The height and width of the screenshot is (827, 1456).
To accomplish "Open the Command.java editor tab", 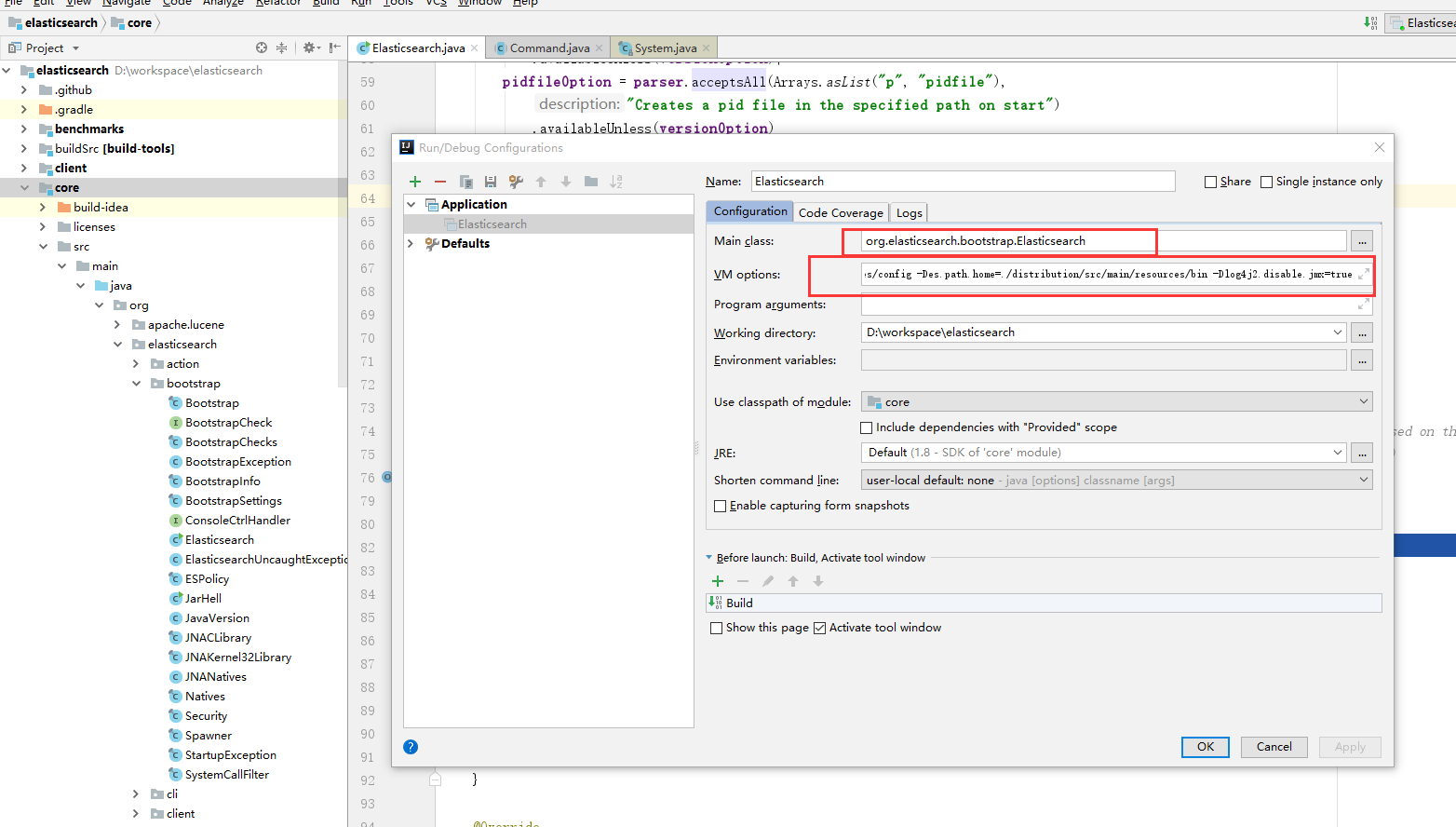I will 549,48.
